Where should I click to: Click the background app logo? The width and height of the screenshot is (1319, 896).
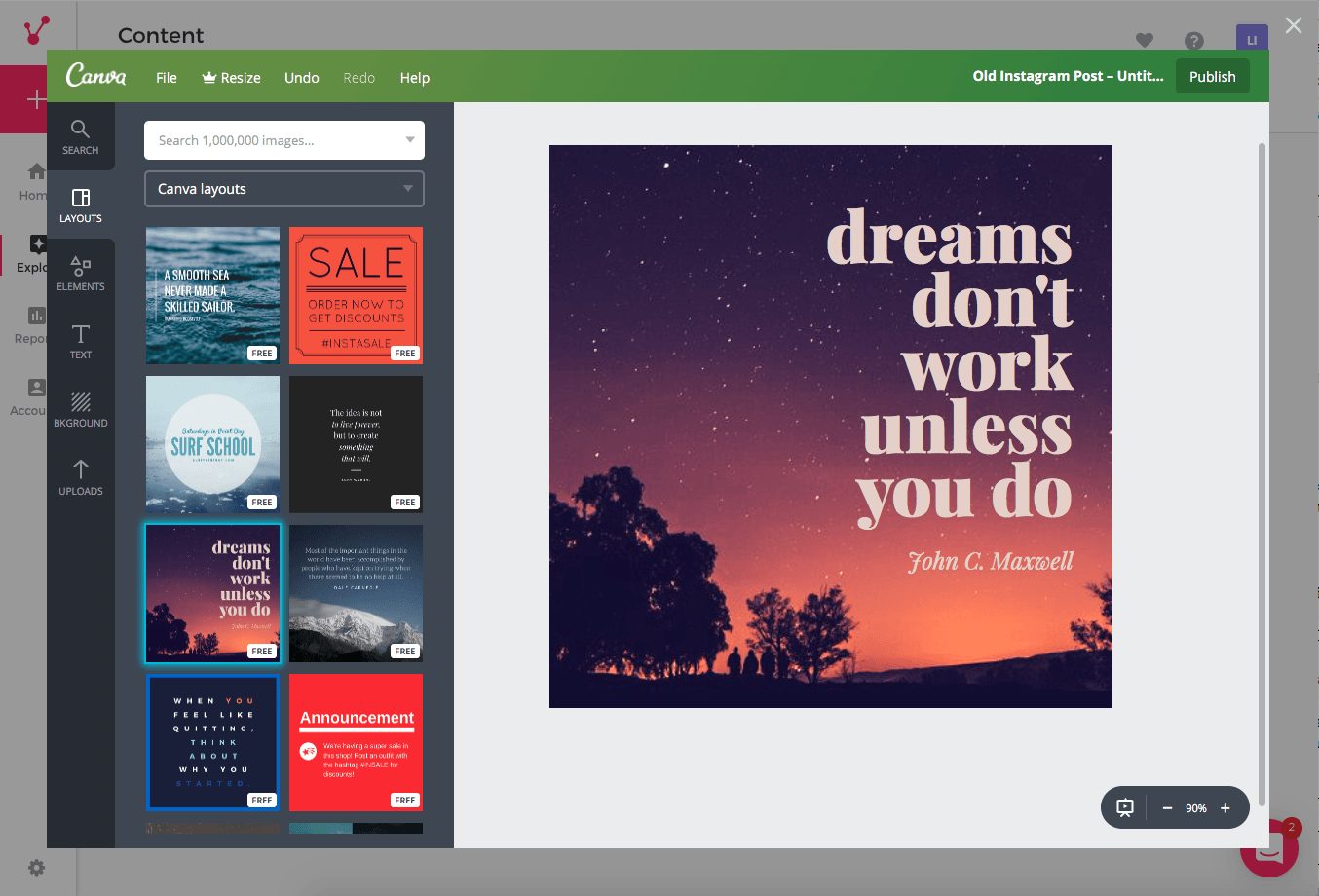(x=37, y=30)
